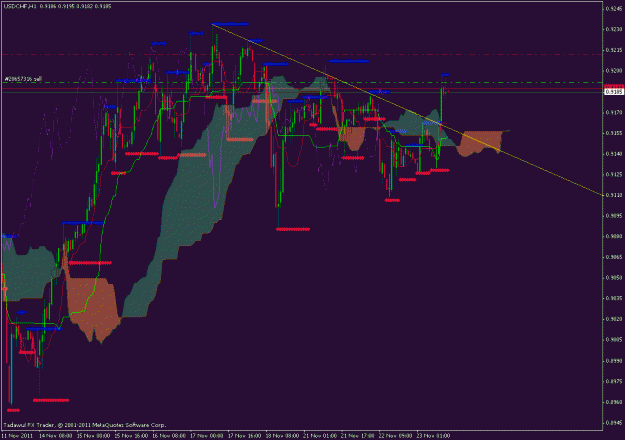Click the 0.9095 price axis label
This screenshot has width=625, height=440.
(614, 216)
